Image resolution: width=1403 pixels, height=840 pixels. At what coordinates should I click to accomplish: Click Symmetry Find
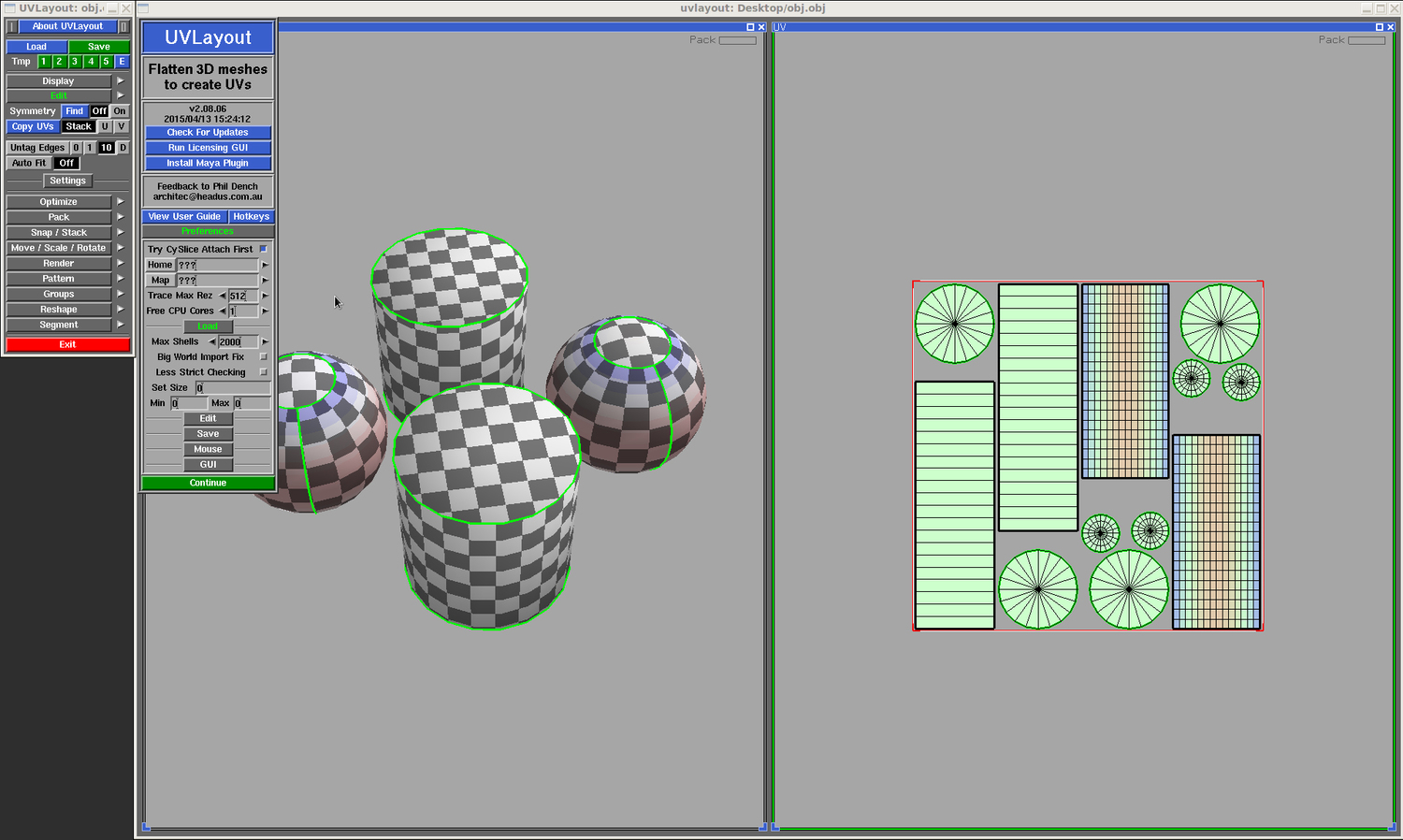click(x=75, y=111)
